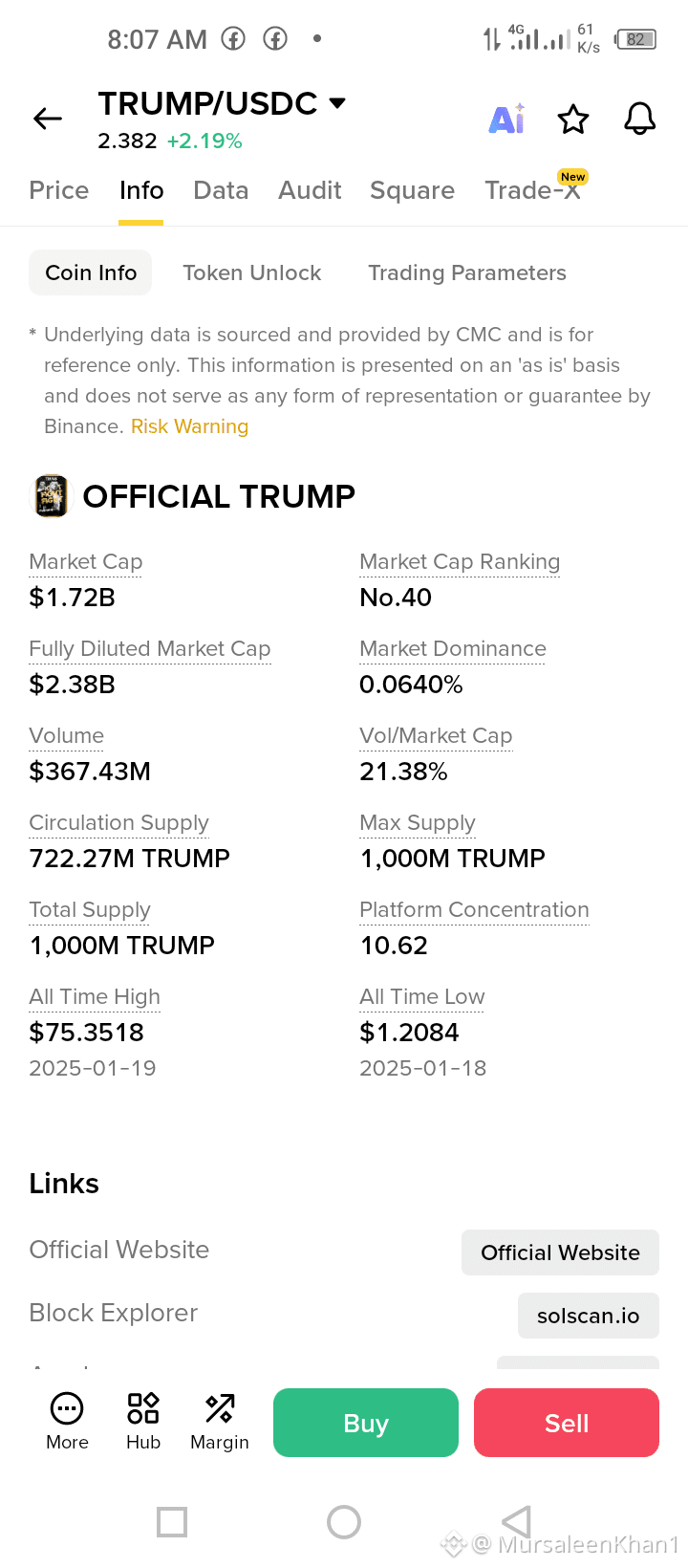688x1568 pixels.
Task: Select the Token Unlock section
Action: (252, 272)
